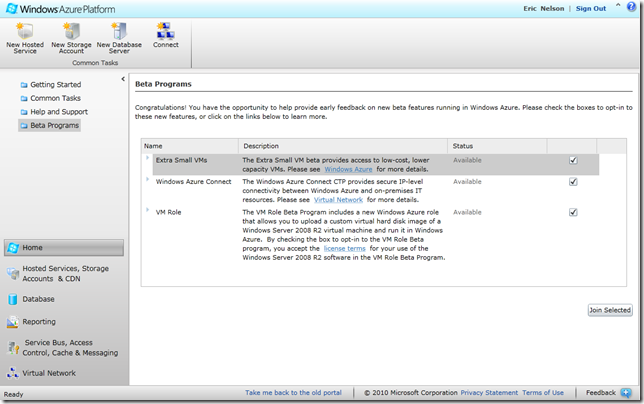Select the VM Role name cell
644x404 pixels.
tap(168, 212)
